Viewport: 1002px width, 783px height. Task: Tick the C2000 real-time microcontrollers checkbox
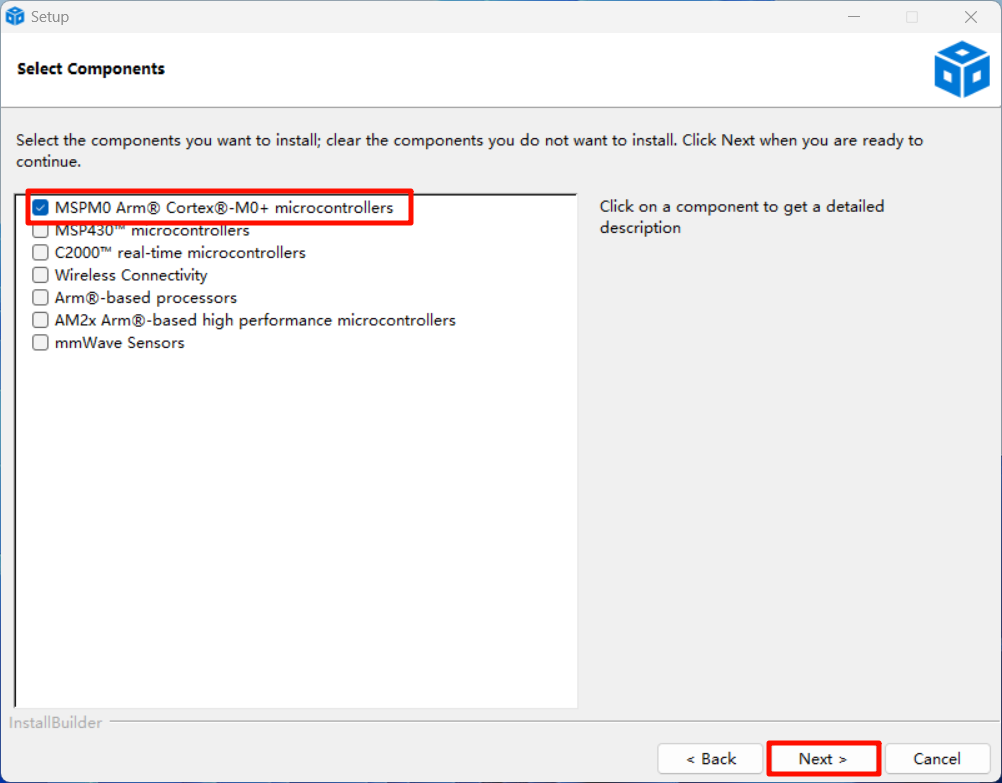point(40,253)
